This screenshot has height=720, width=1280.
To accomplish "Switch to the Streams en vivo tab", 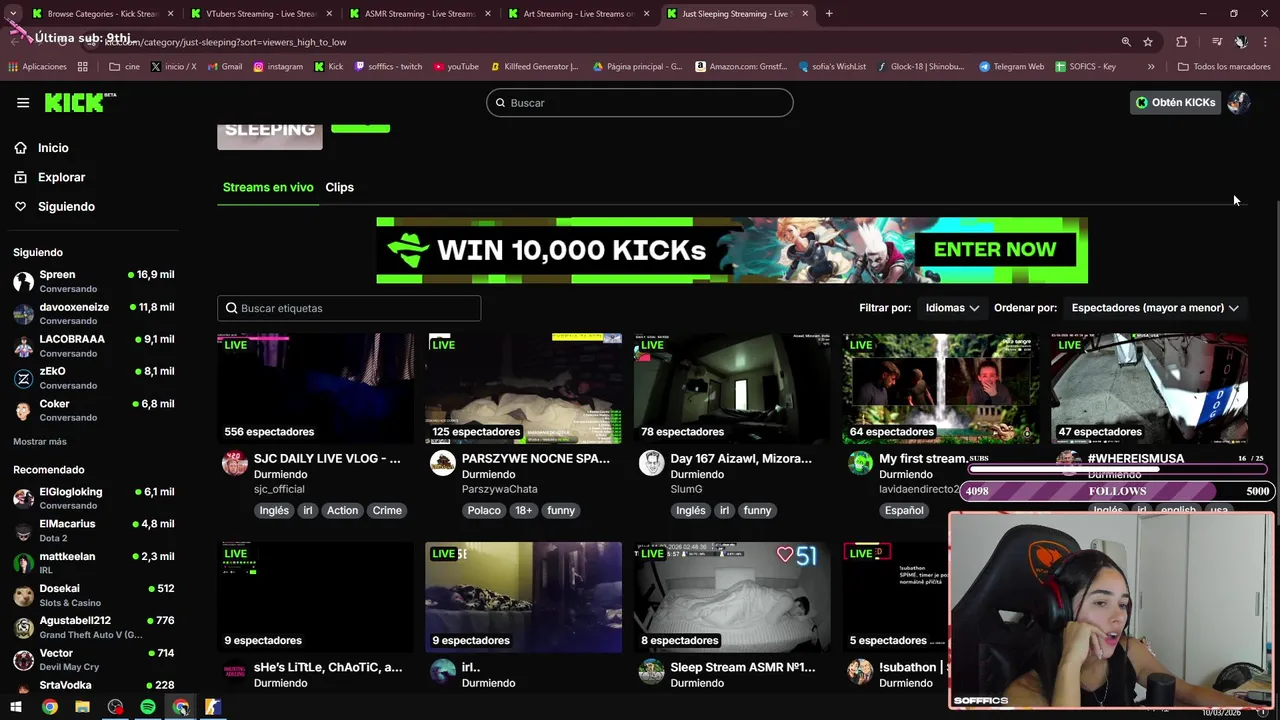I will [x=268, y=187].
